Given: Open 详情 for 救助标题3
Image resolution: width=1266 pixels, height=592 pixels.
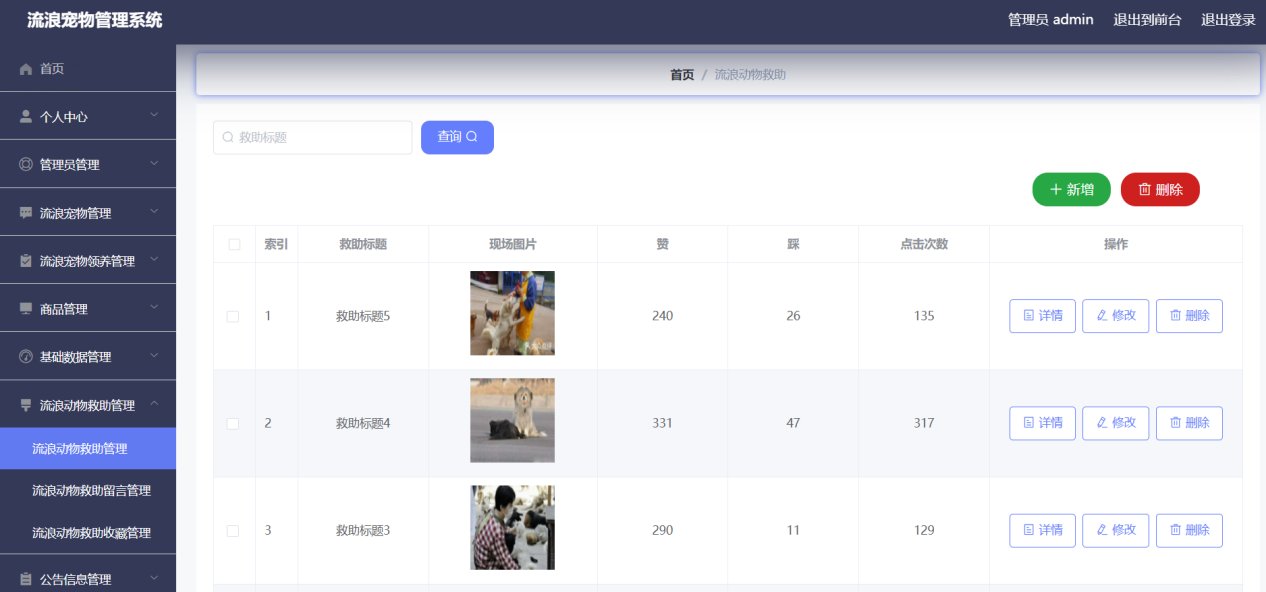Looking at the screenshot, I should [1042, 530].
